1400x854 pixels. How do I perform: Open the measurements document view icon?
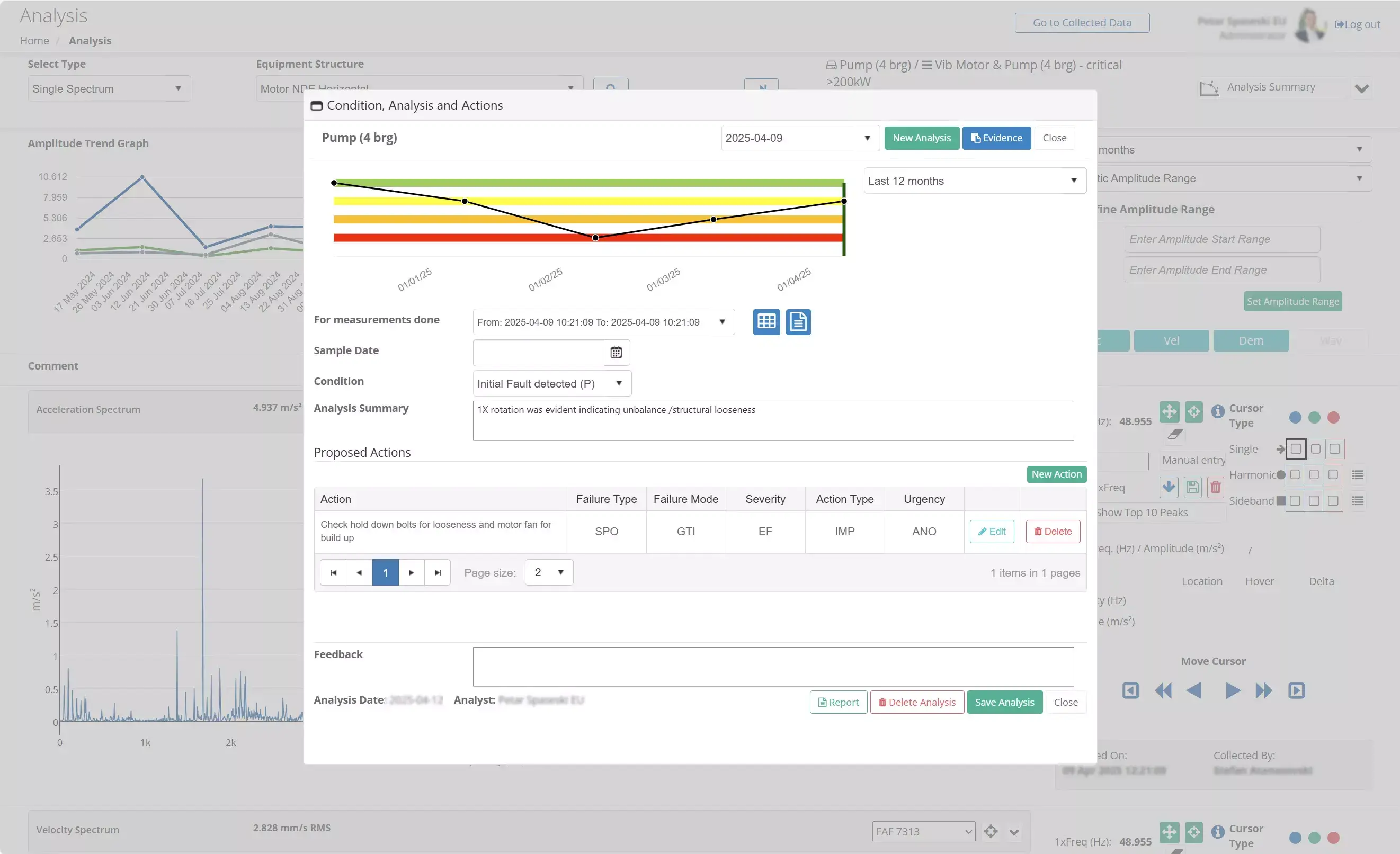[798, 322]
